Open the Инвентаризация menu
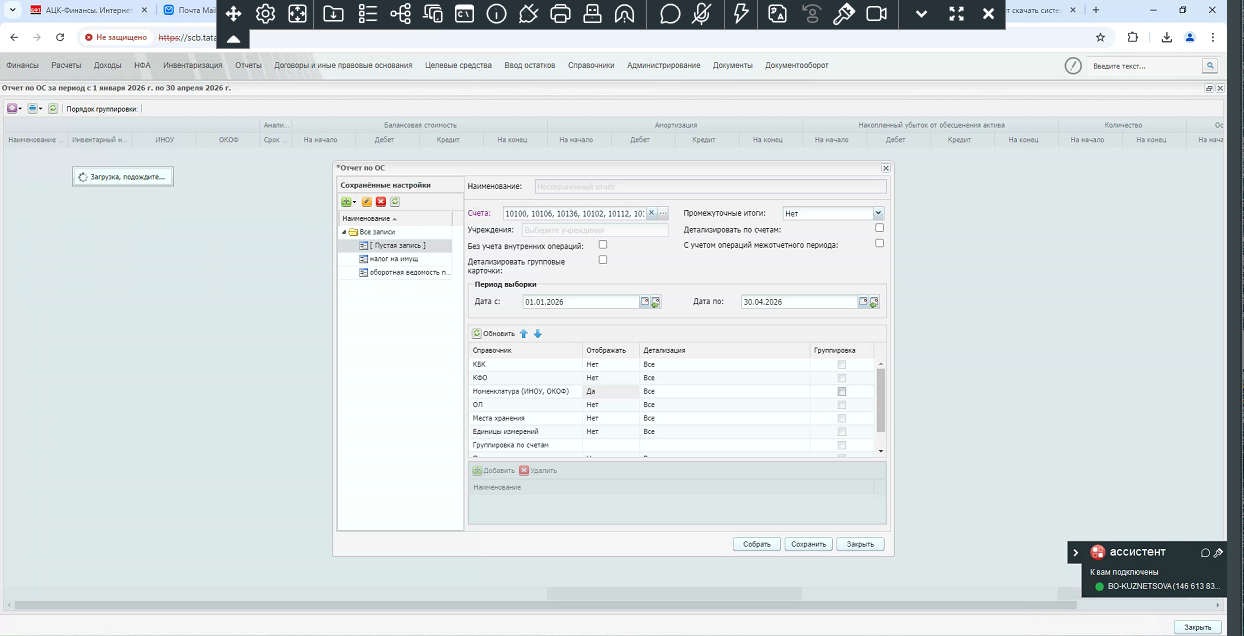The width and height of the screenshot is (1244, 636). click(193, 66)
